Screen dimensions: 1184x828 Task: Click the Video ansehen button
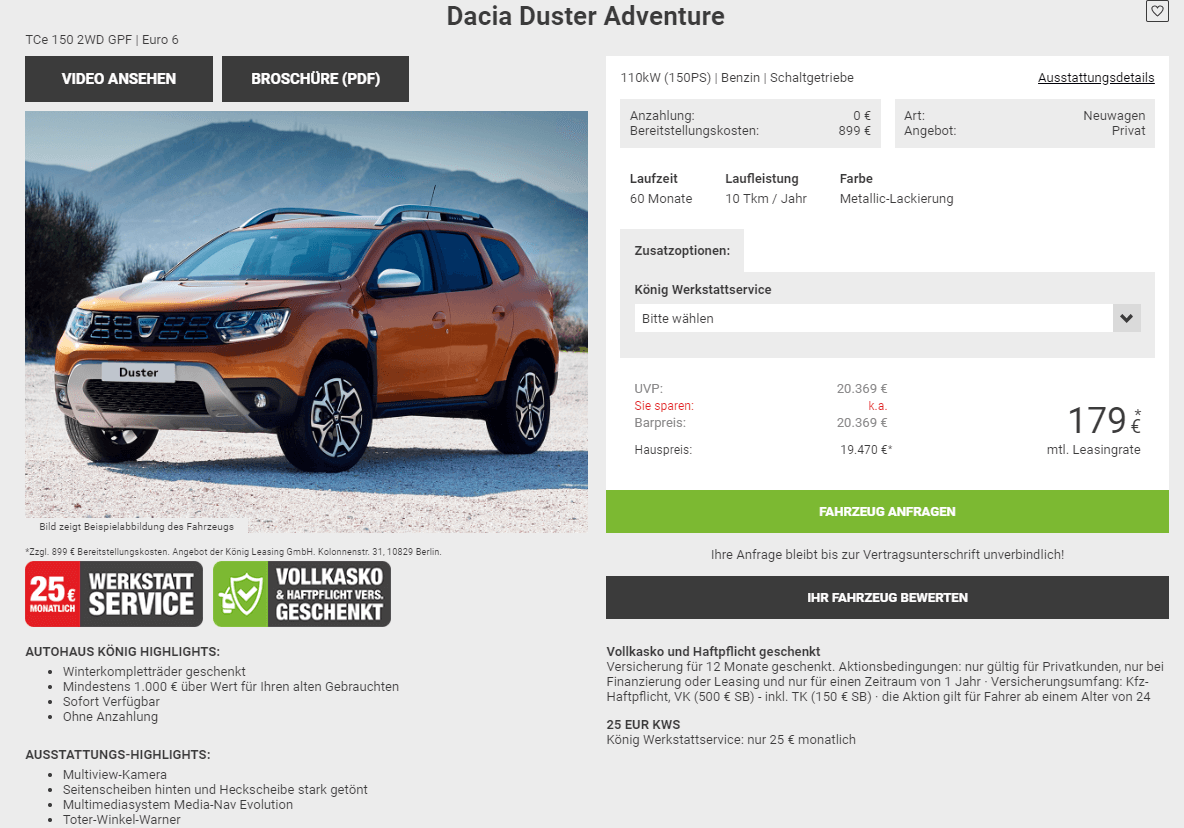(119, 78)
